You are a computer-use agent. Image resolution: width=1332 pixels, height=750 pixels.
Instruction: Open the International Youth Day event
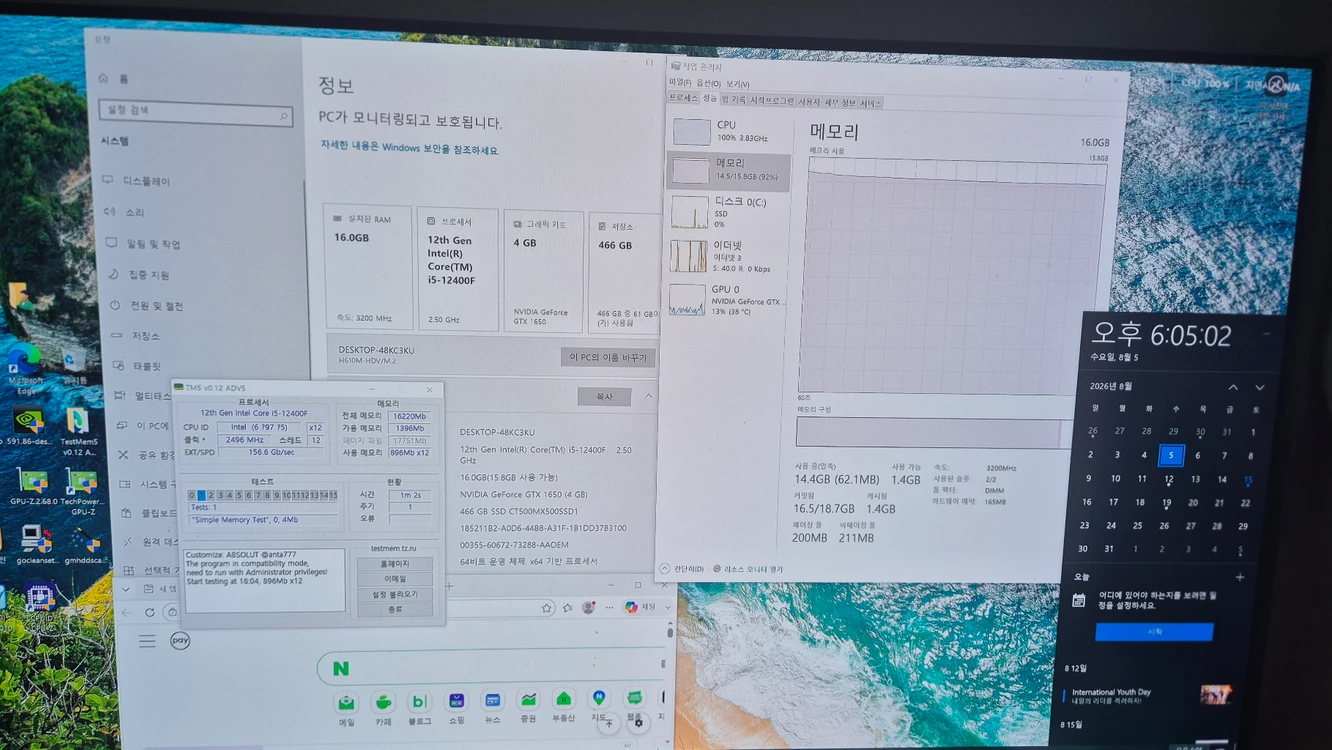click(1148, 695)
